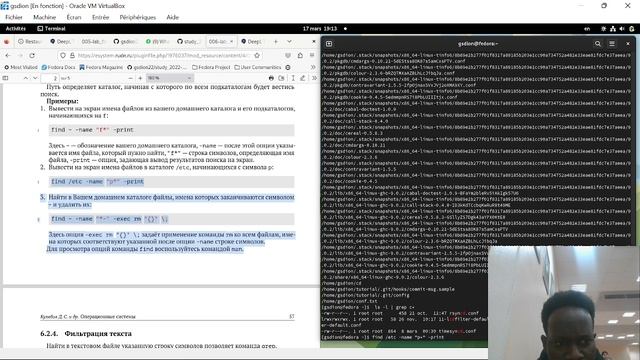This screenshot has height=360, width=640.
Task: Open the Fedora Docs bookmark
Action: [58, 67]
